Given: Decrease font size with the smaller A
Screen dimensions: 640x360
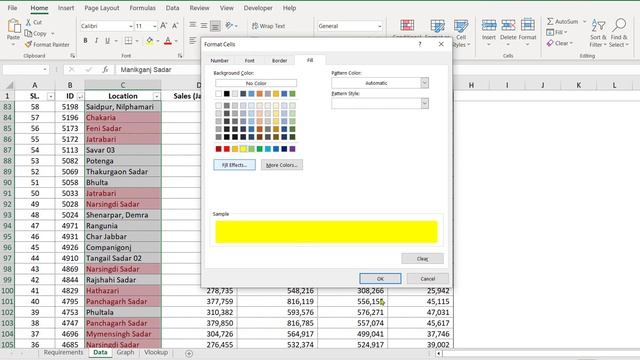Looking at the screenshot, I should coord(175,26).
